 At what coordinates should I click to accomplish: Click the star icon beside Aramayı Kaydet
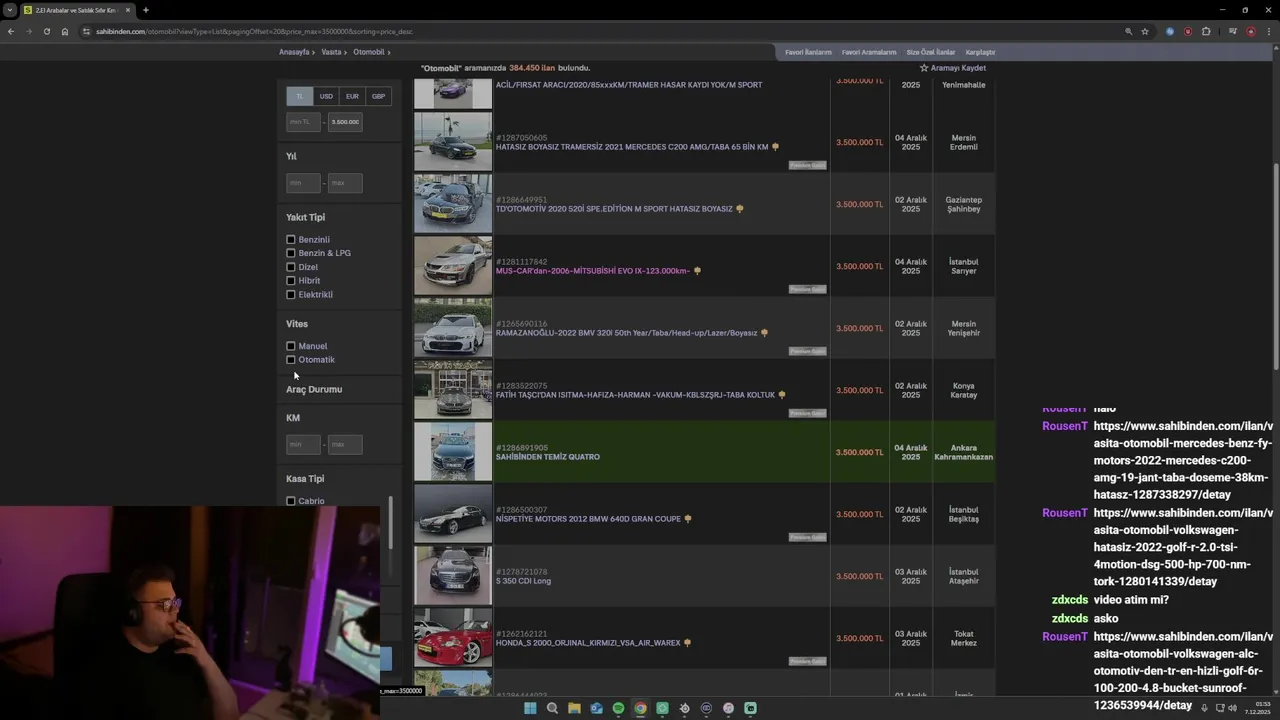coord(924,68)
